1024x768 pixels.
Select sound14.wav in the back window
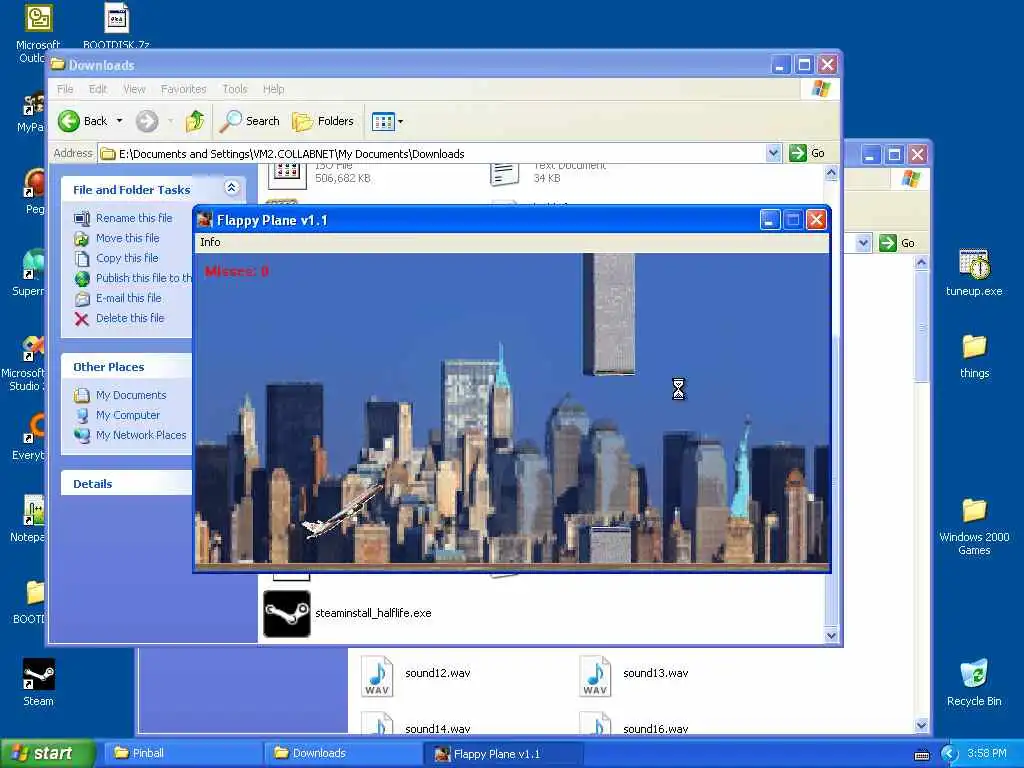(x=438, y=729)
